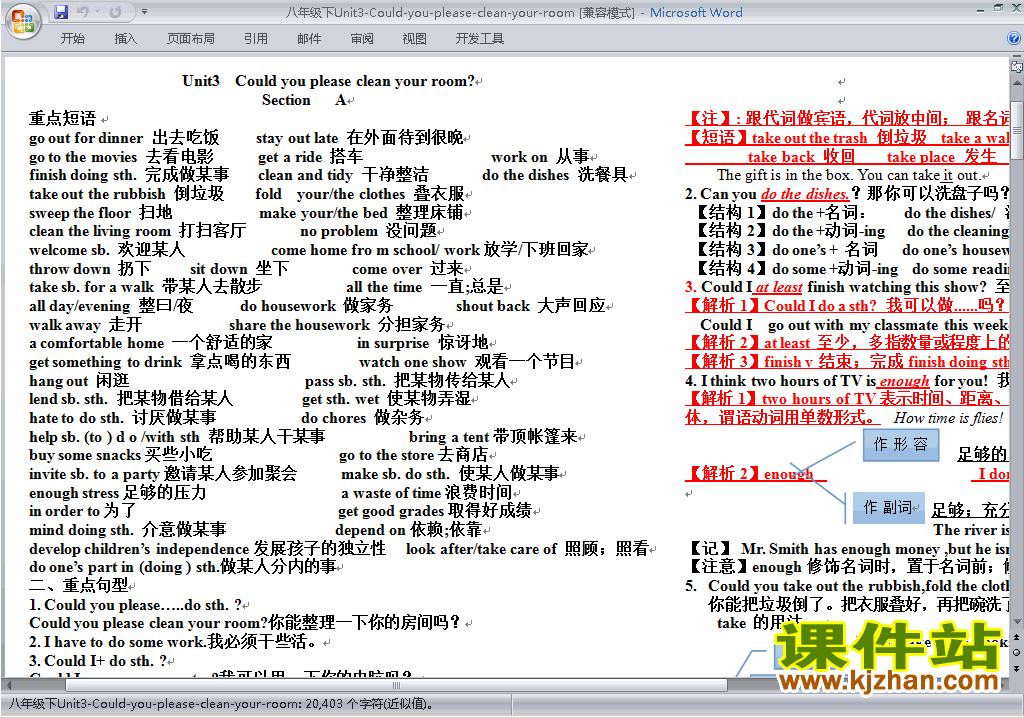Click the phrase 'get good grades'

pyautogui.click(x=390, y=512)
